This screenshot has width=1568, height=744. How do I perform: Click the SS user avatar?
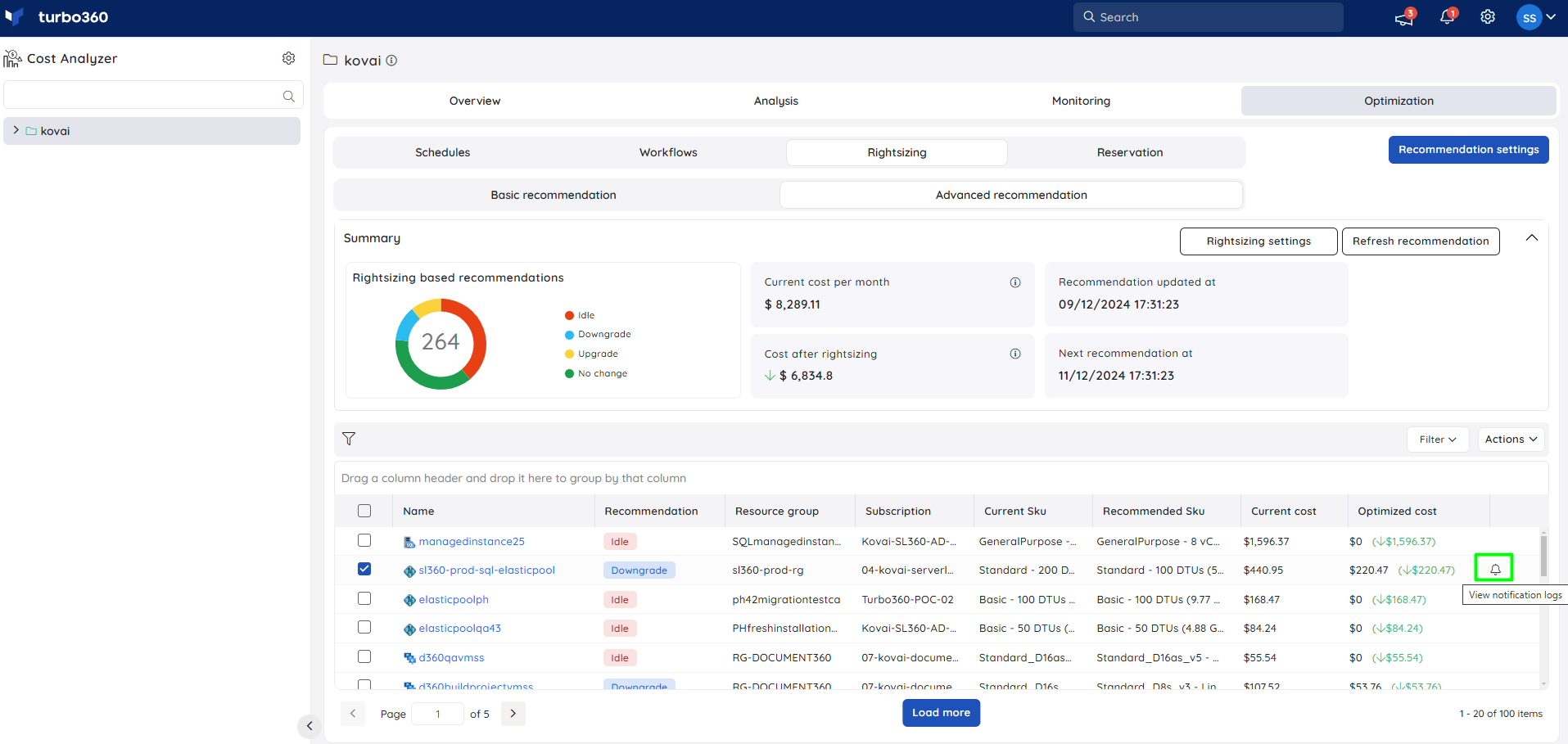pos(1529,17)
